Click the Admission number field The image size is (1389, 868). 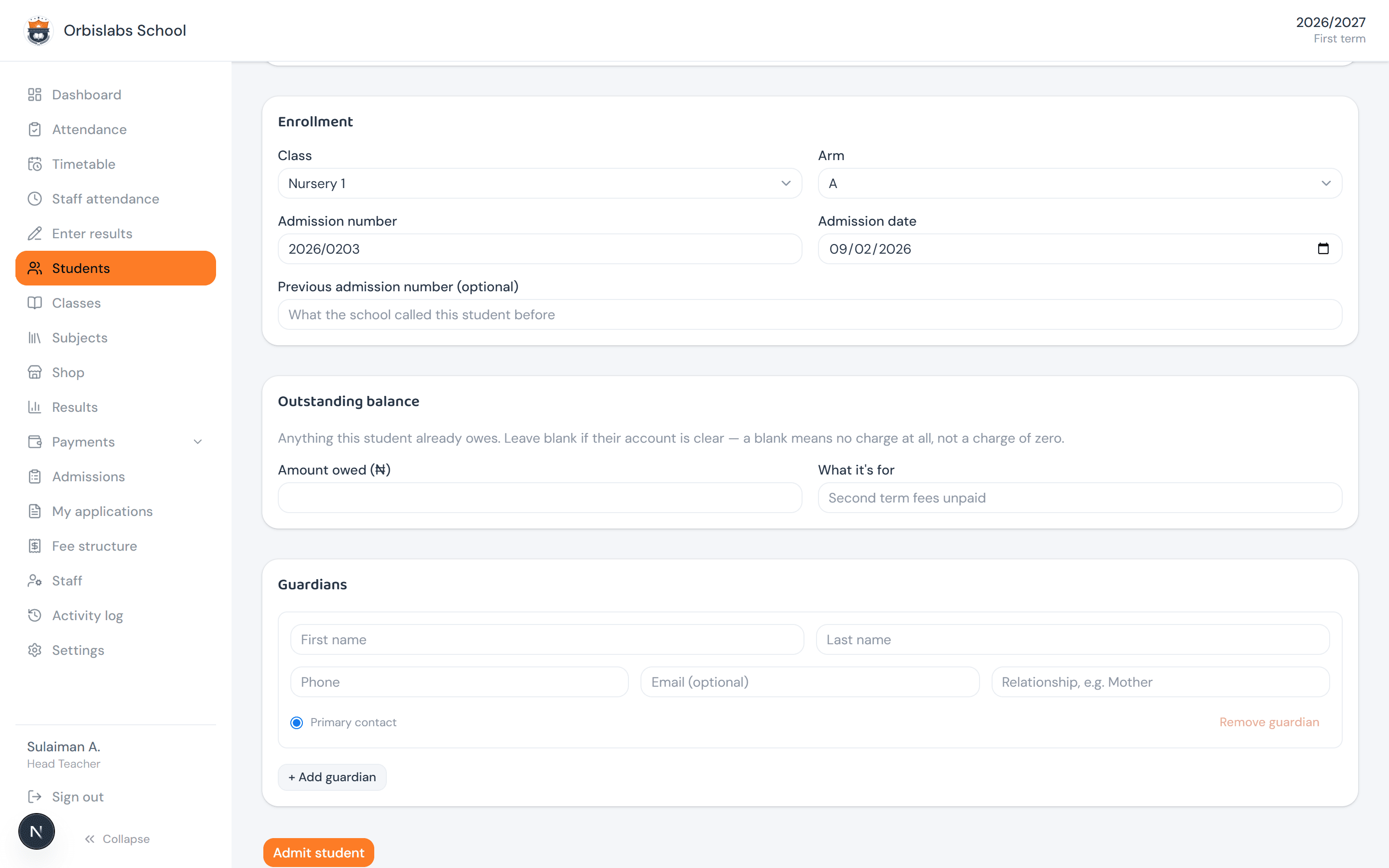[x=540, y=249]
